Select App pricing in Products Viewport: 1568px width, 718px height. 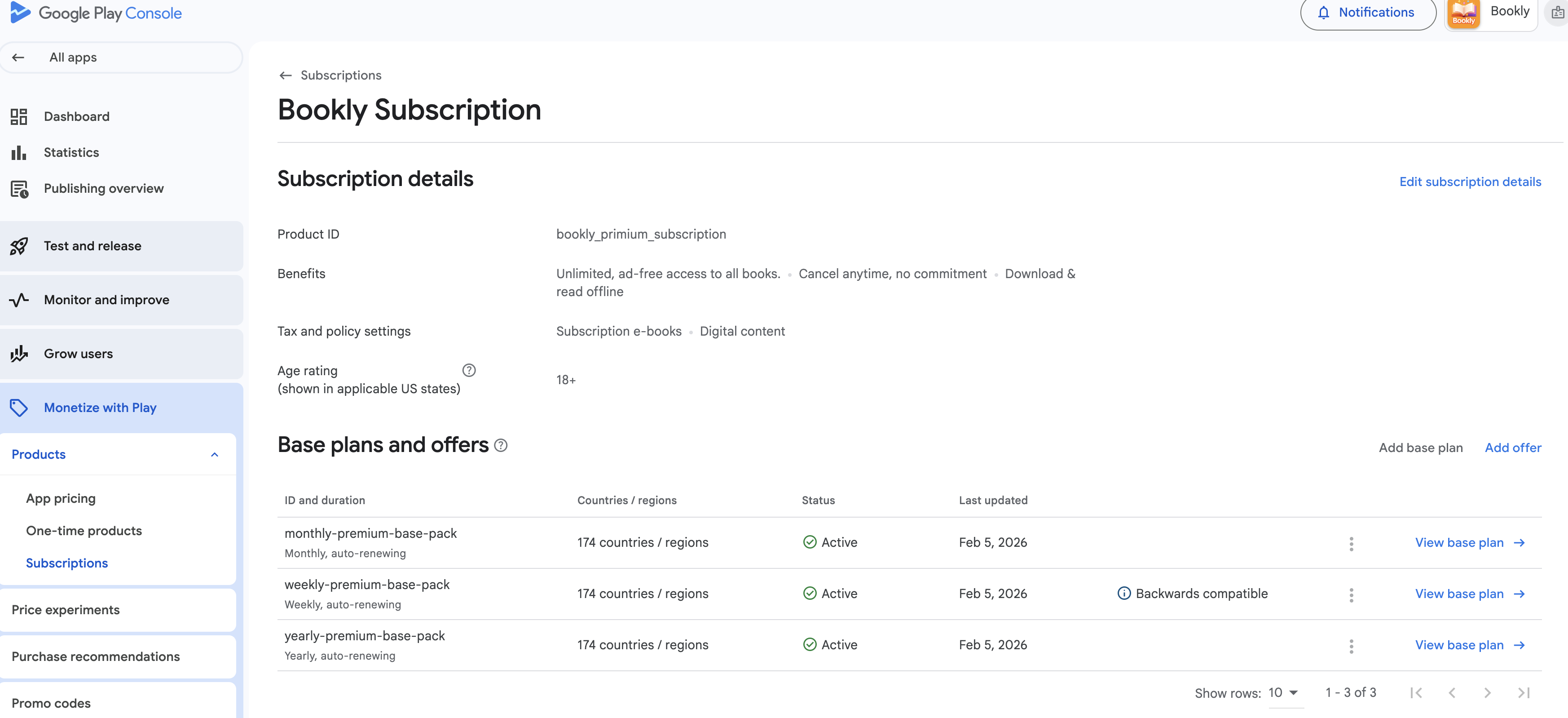61,498
